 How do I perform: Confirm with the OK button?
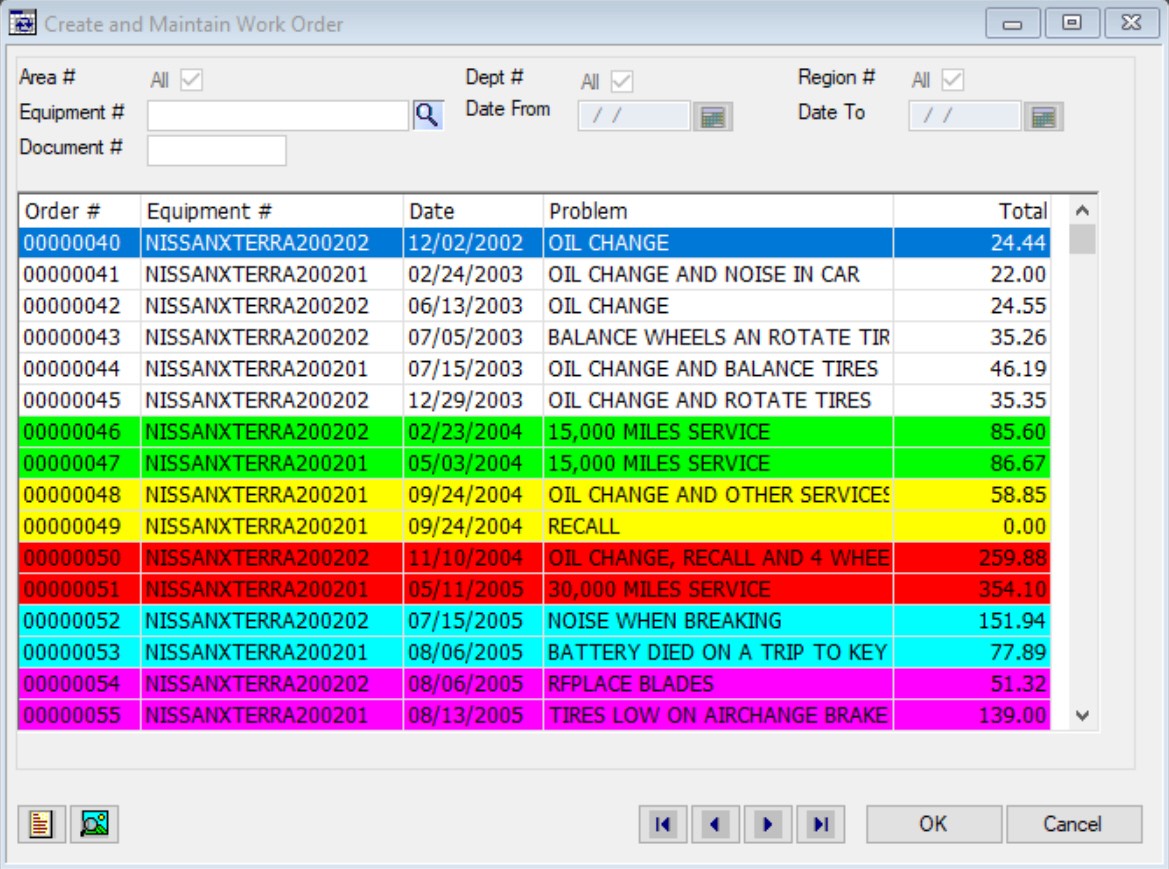click(x=933, y=824)
